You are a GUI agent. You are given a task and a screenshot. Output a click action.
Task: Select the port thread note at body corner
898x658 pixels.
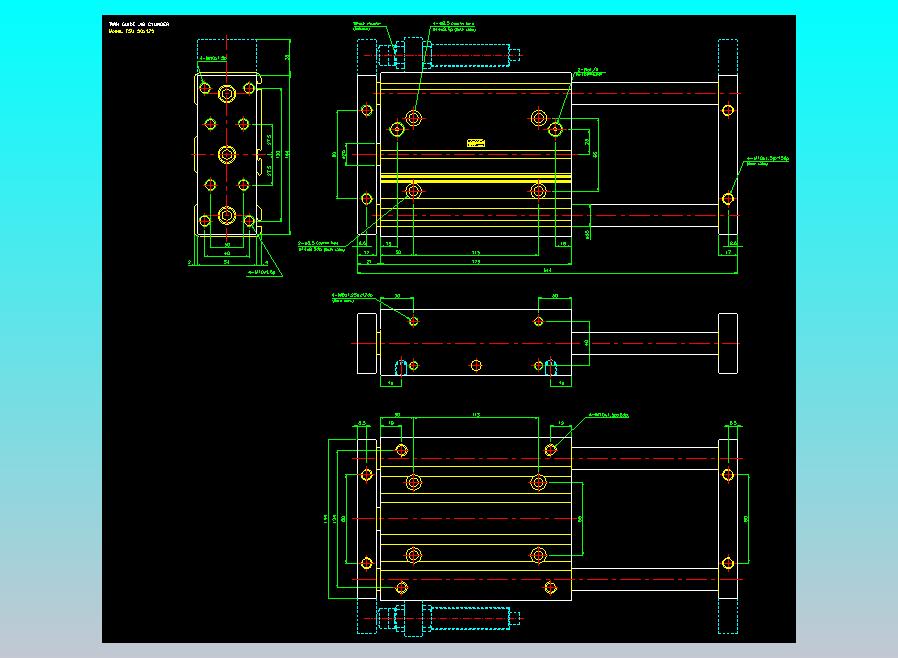(x=590, y=72)
